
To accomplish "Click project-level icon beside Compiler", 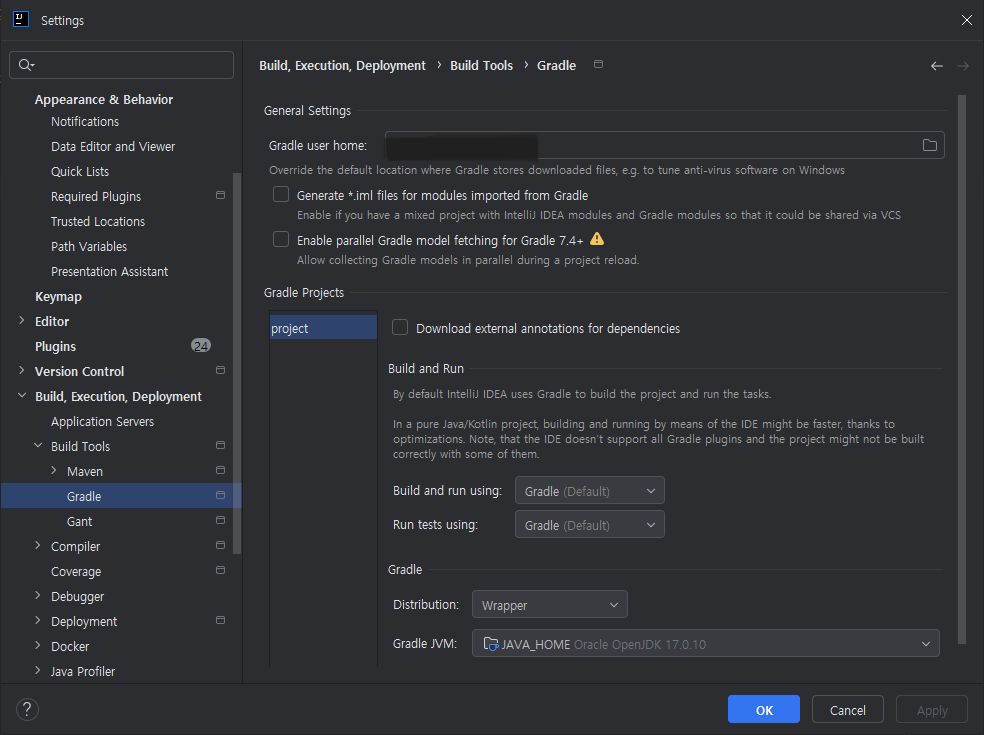I will 220,545.
